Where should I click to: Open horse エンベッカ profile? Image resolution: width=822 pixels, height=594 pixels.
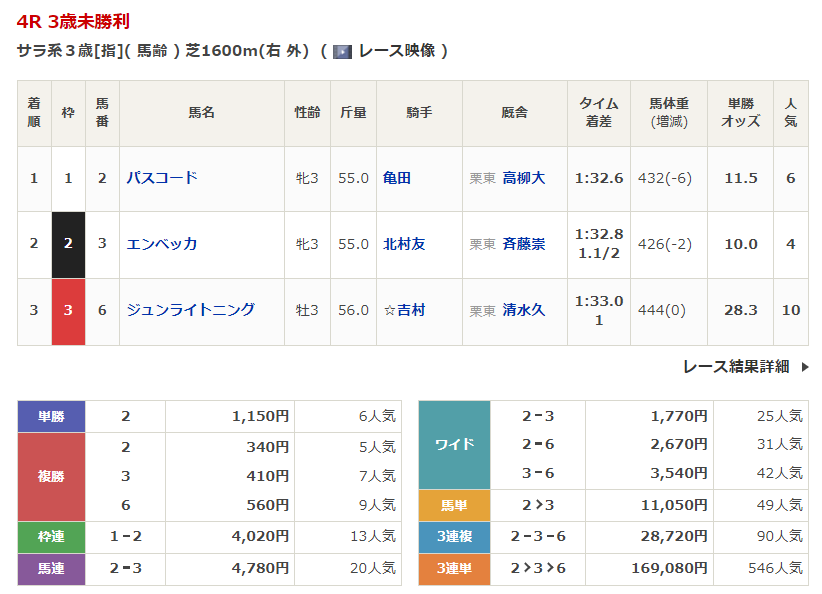(x=161, y=244)
